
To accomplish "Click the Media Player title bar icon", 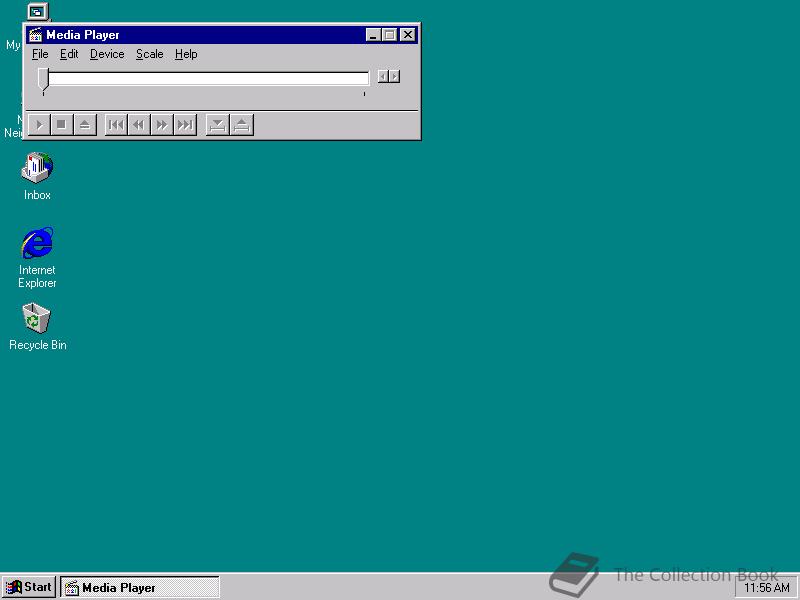I will [36, 35].
